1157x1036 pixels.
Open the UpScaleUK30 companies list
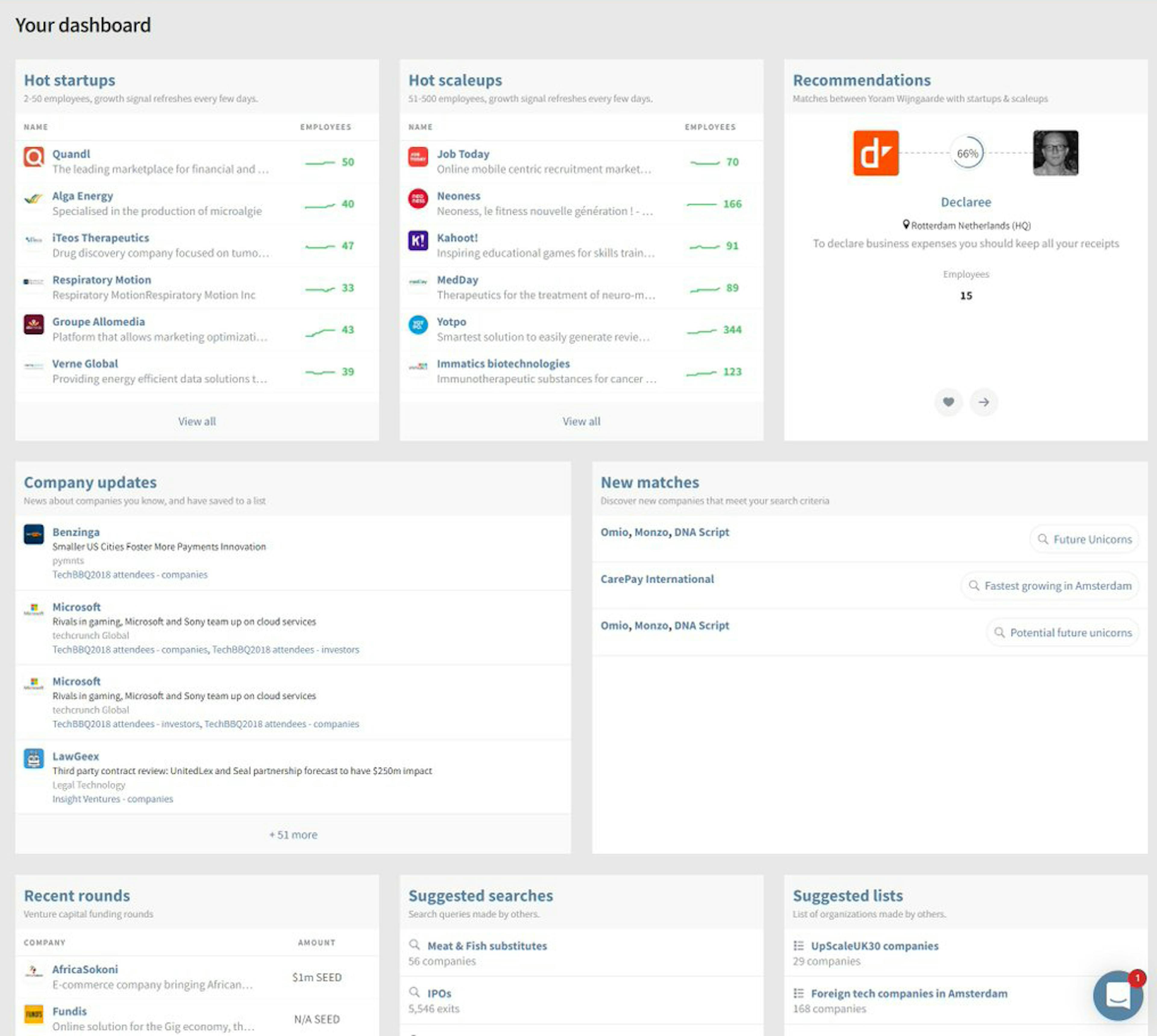875,946
